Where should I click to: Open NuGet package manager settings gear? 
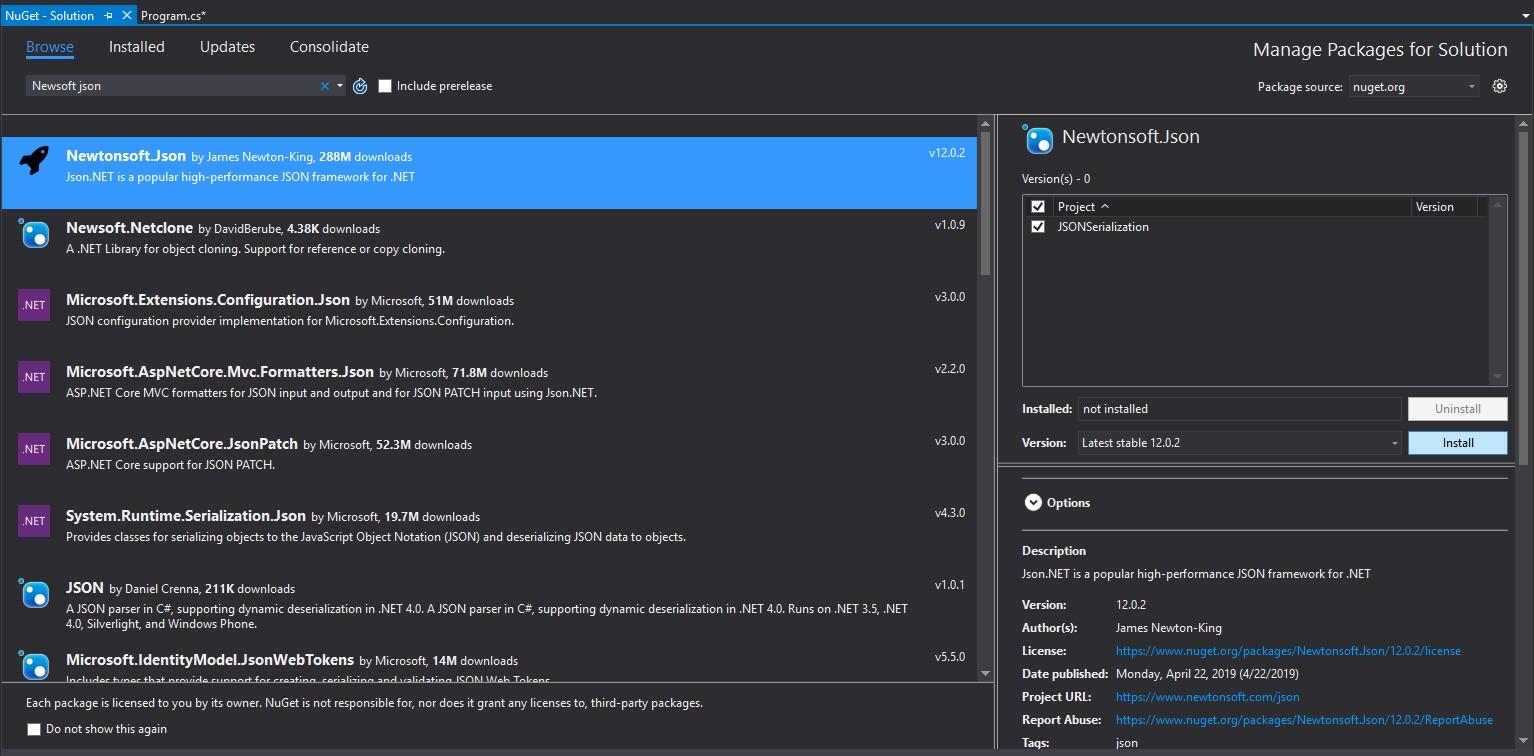[x=1499, y=86]
